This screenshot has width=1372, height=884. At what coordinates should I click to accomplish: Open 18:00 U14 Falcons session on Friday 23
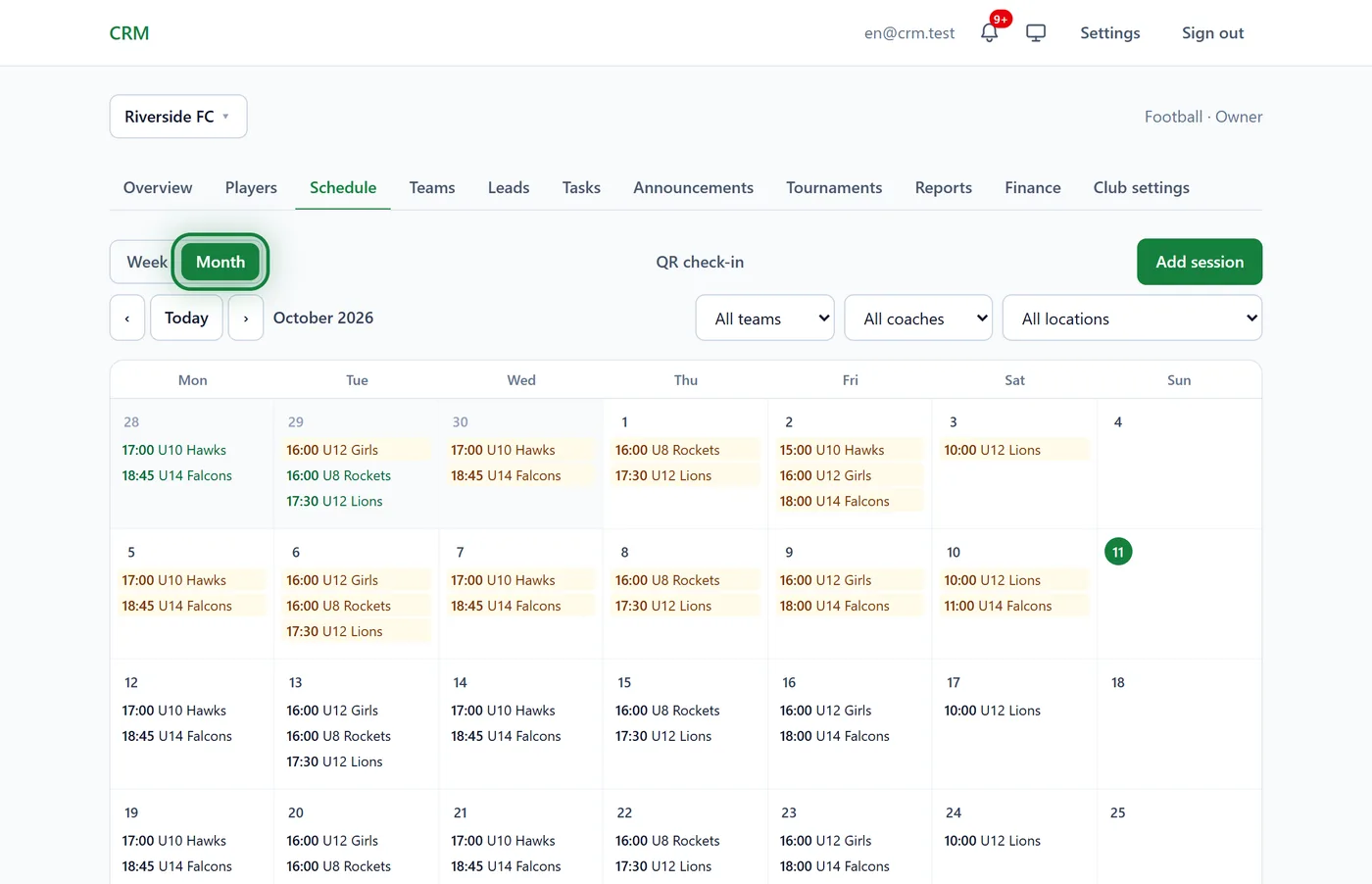[850, 866]
